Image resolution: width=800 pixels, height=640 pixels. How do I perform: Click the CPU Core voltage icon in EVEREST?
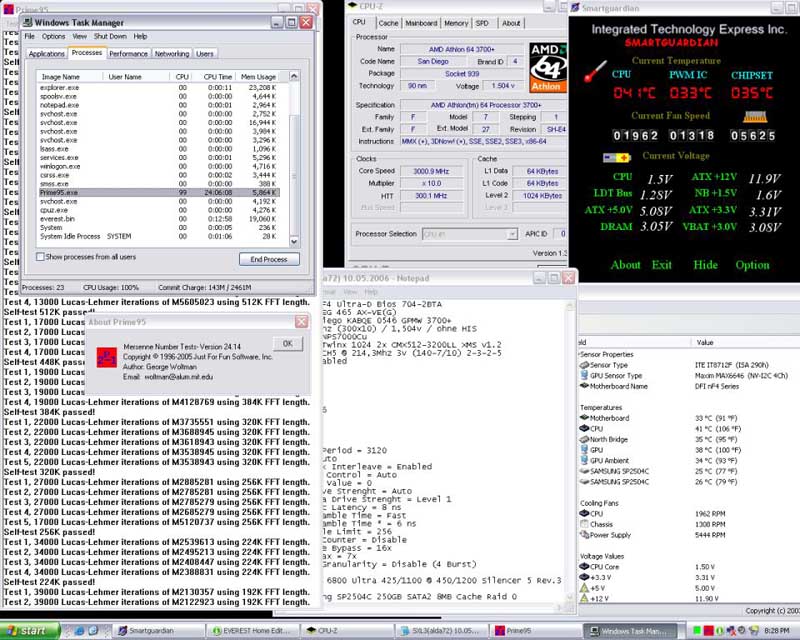tap(584, 566)
